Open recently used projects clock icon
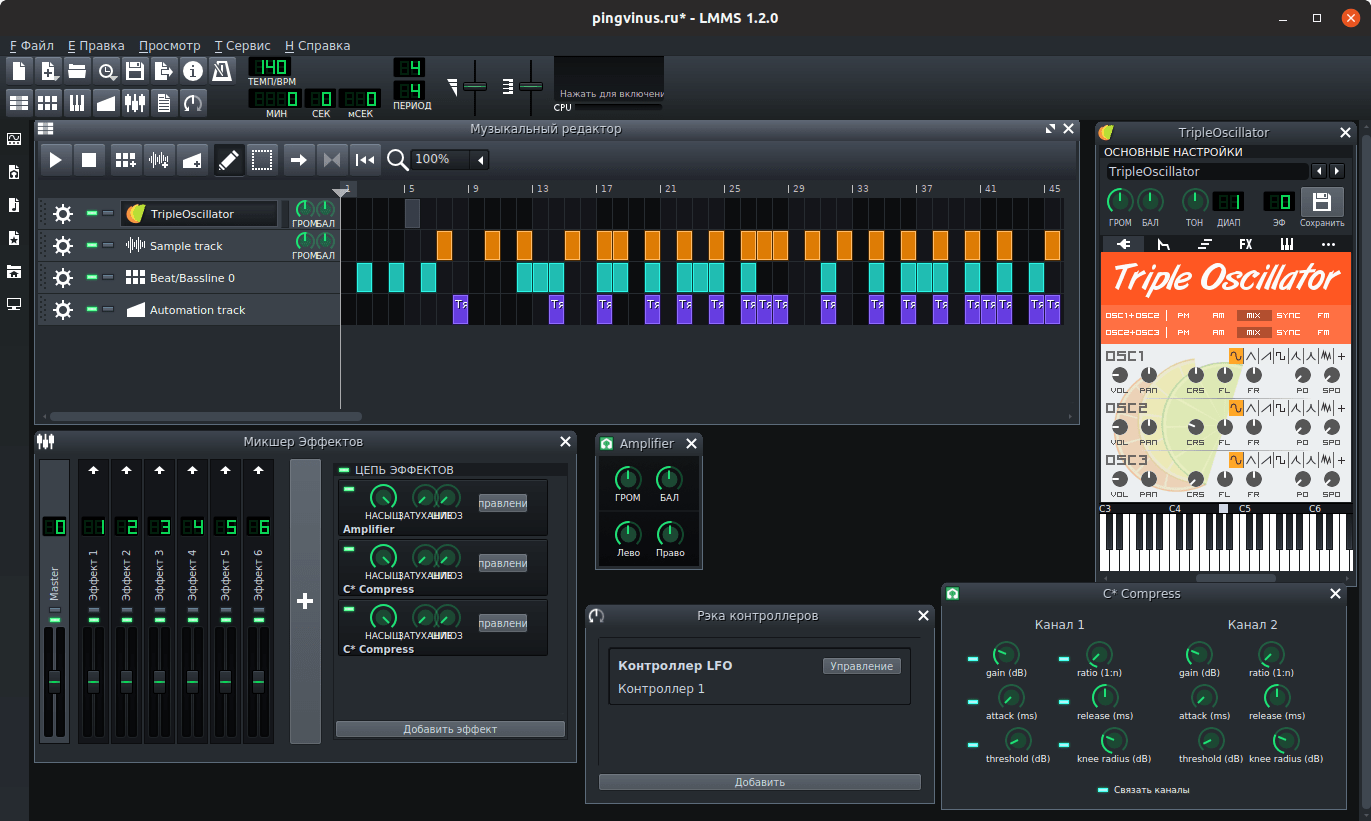The image size is (1371, 821). coord(106,71)
